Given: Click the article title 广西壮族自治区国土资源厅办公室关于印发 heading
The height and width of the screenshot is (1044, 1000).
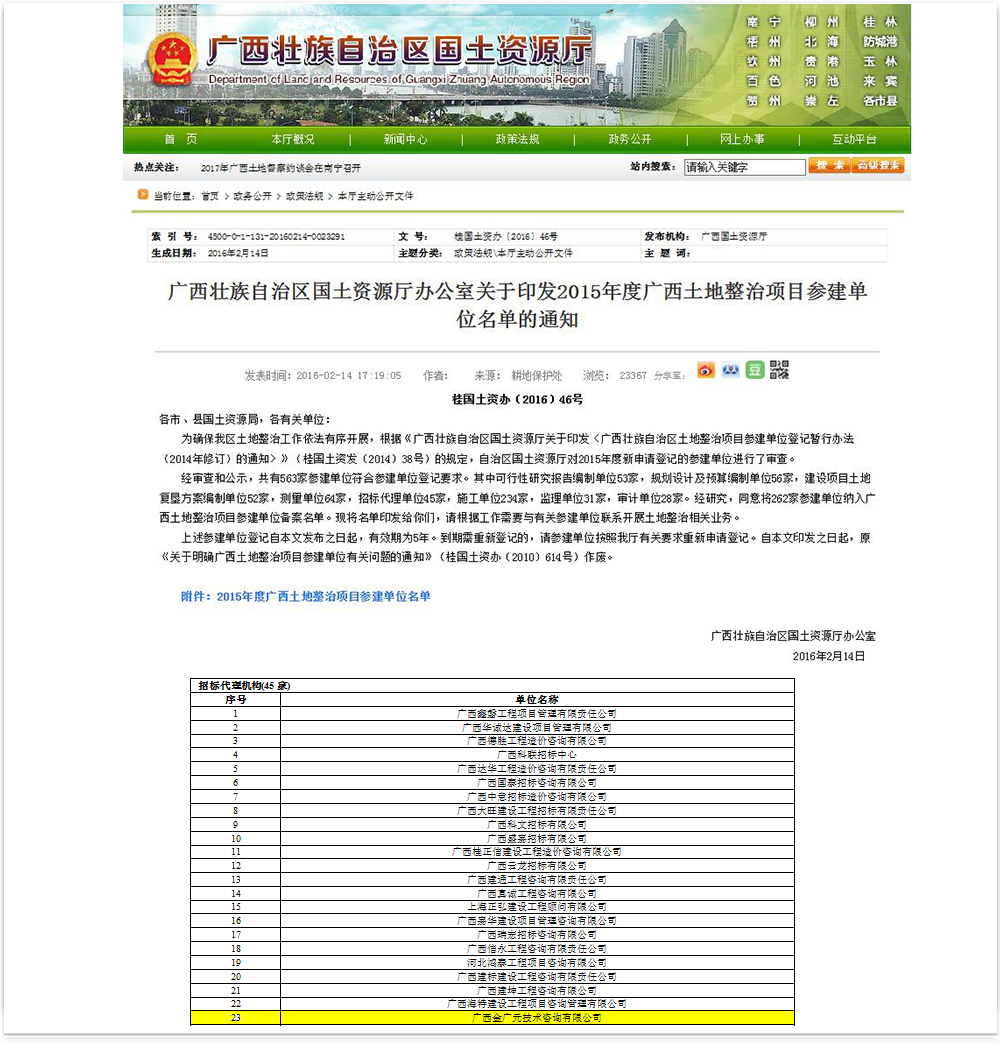Looking at the screenshot, I should [517, 305].
